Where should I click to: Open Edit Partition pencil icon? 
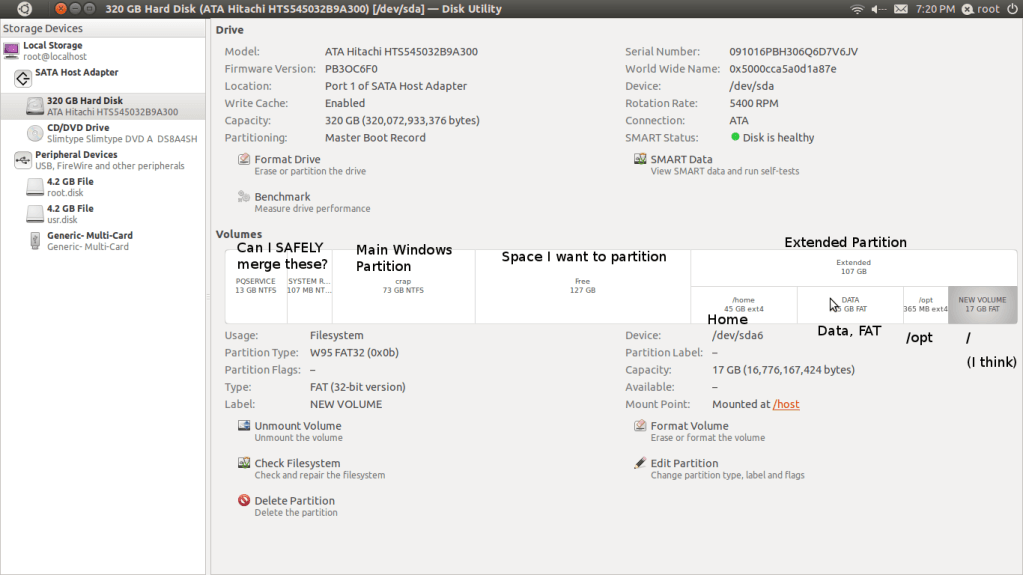point(640,464)
